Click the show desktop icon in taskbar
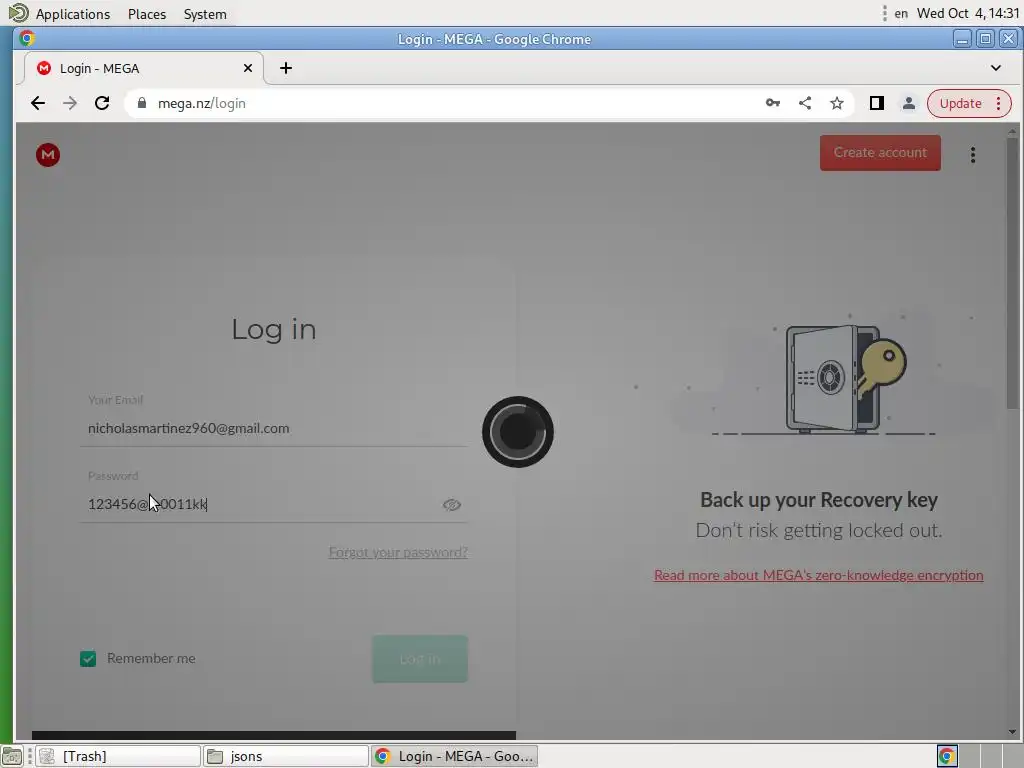Viewport: 1024px width, 768px height. coord(11,756)
